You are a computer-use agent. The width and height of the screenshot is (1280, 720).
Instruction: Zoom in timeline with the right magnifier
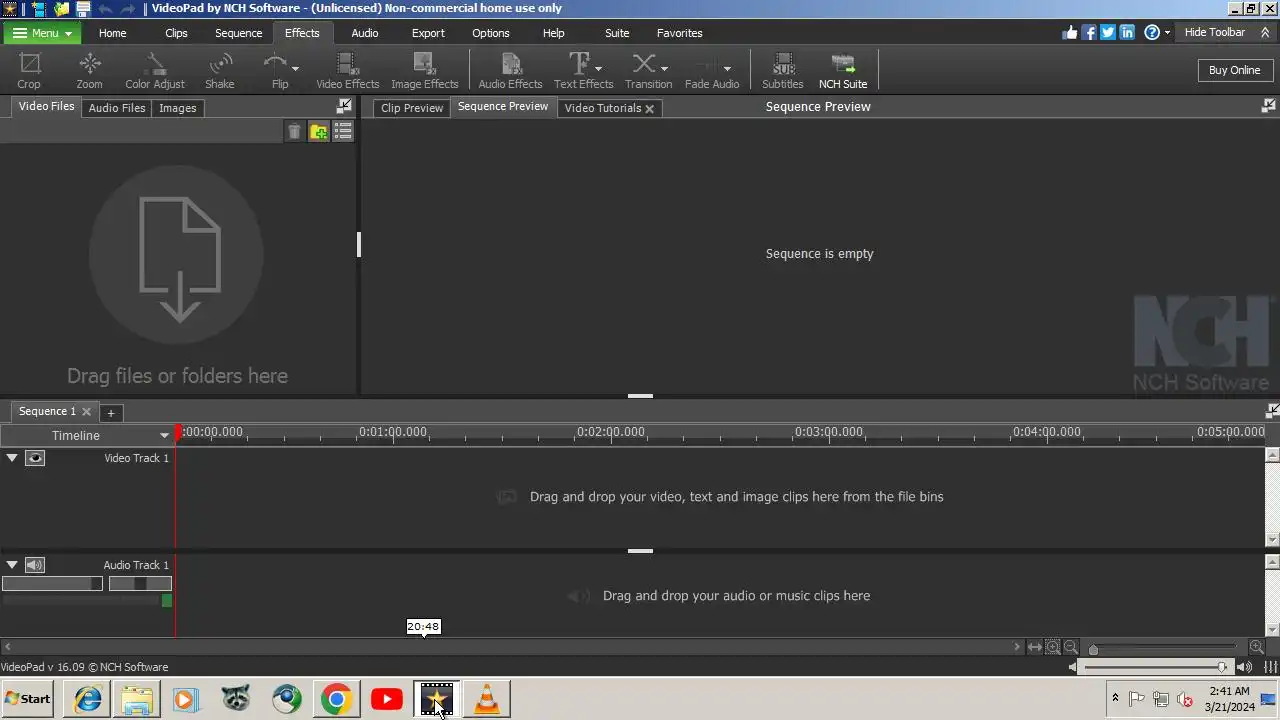[1257, 648]
